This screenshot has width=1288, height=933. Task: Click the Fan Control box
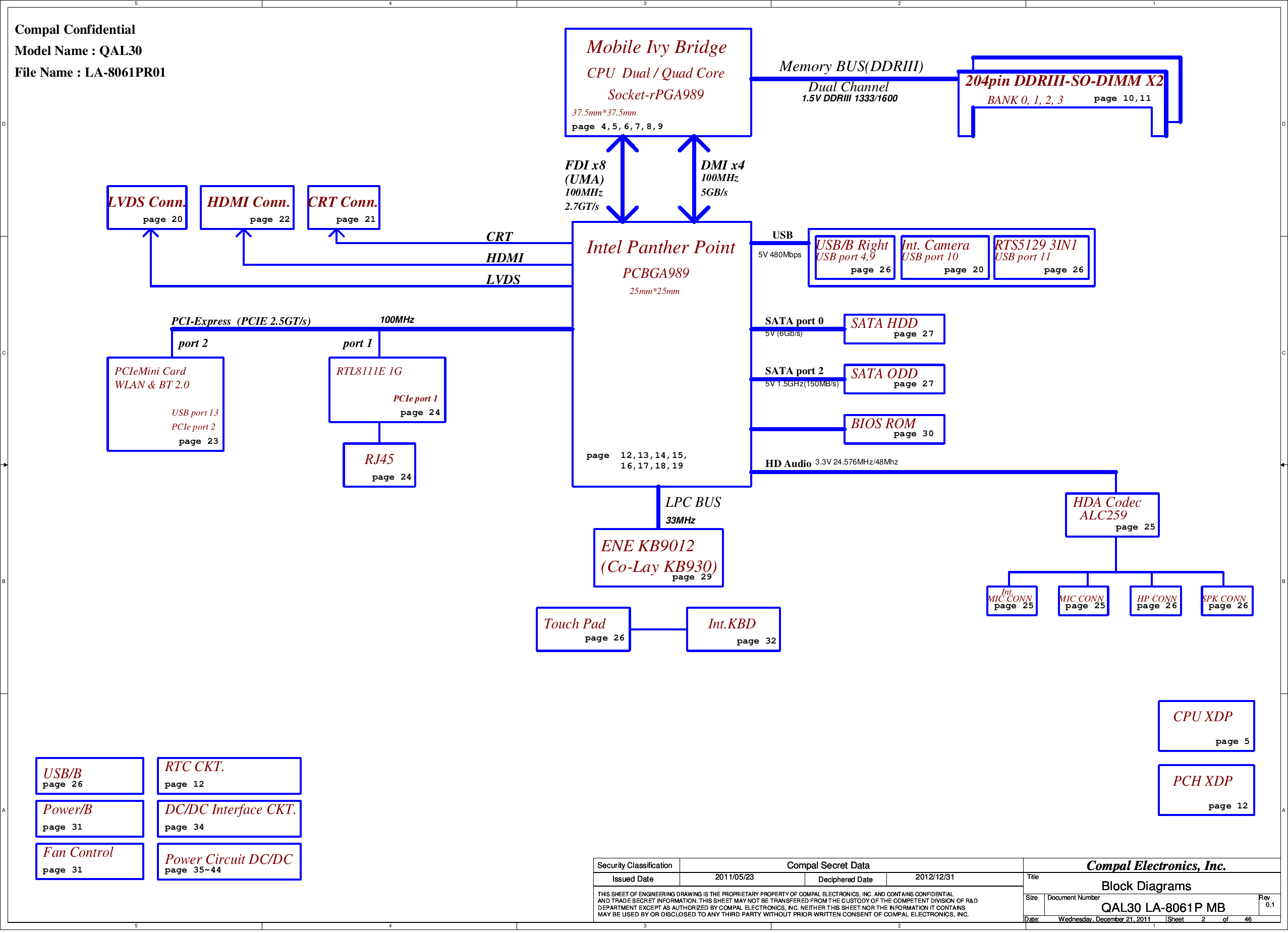pyautogui.click(x=89, y=861)
